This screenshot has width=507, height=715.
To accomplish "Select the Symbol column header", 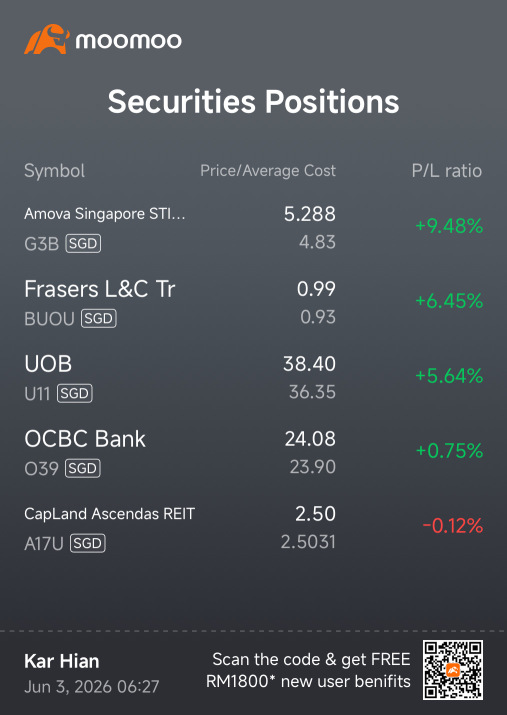I will pyautogui.click(x=54, y=171).
